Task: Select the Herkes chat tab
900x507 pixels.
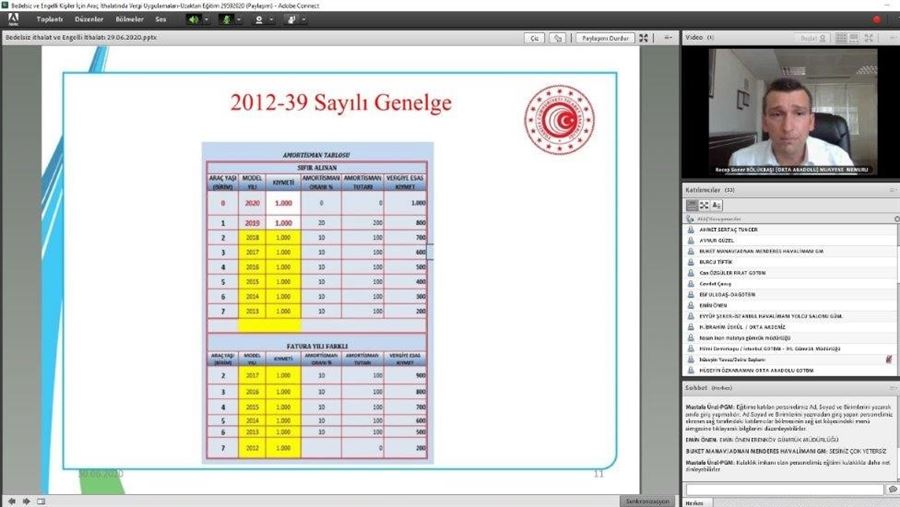Action: pos(696,502)
